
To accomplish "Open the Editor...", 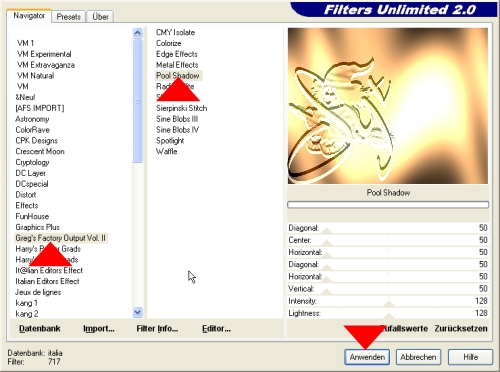I will [x=216, y=329].
